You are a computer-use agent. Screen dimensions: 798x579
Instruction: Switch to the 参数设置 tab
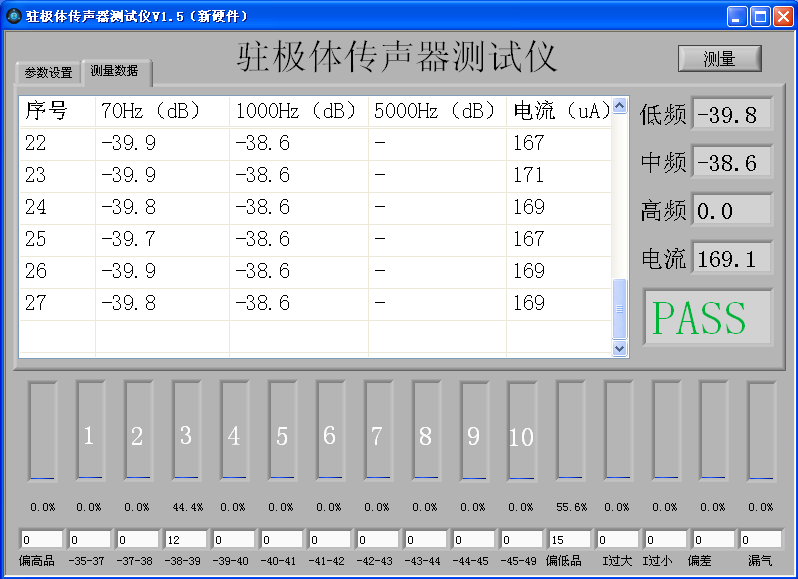coord(49,73)
